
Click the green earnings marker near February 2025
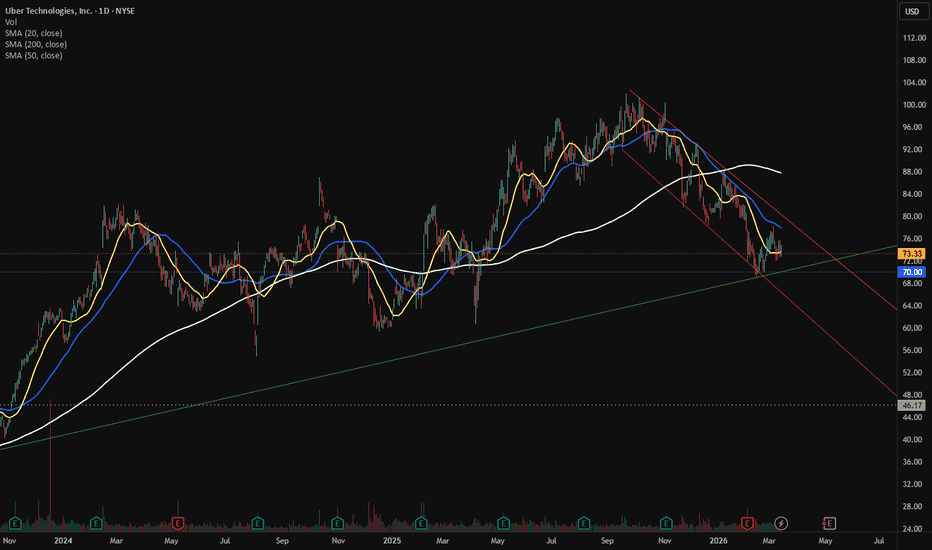(x=421, y=522)
